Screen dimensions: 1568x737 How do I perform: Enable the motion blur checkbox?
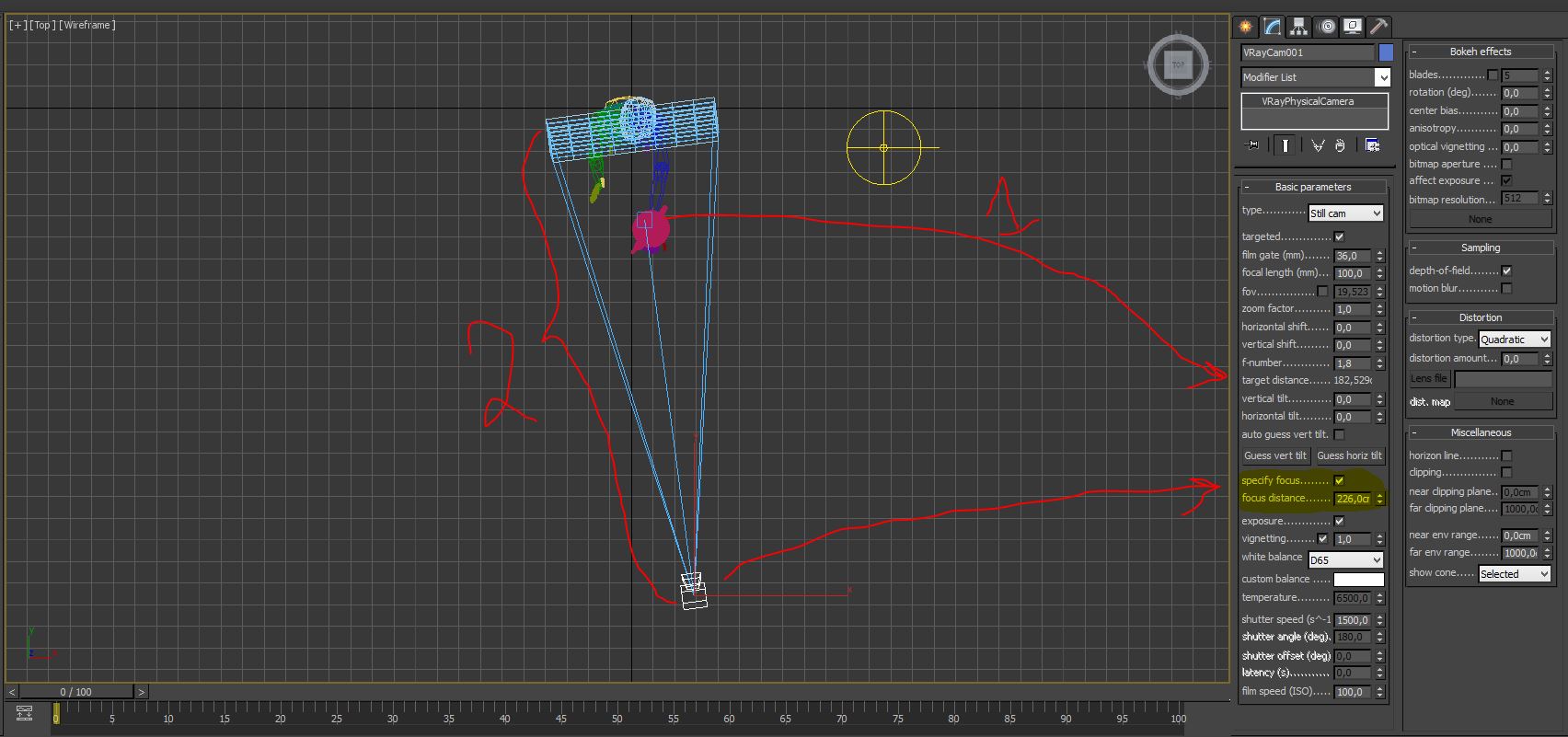pyautogui.click(x=1506, y=289)
